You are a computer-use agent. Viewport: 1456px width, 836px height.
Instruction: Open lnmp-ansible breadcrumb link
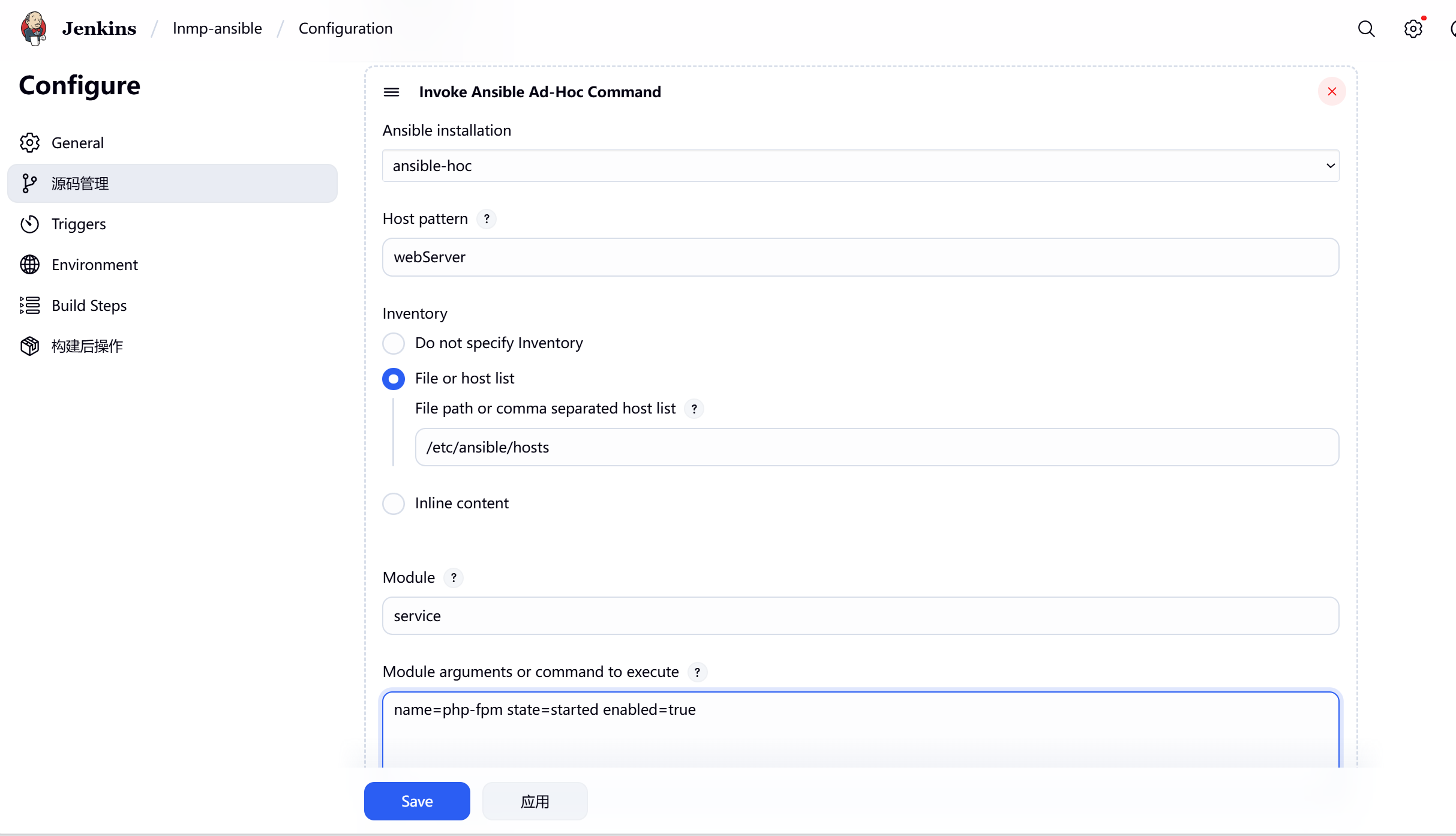[217, 28]
